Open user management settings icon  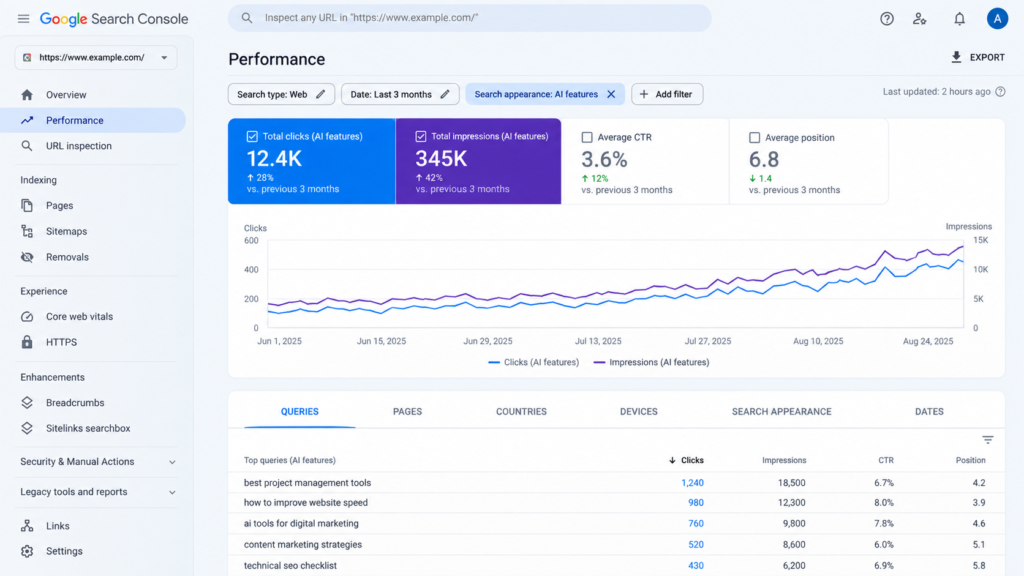[920, 19]
